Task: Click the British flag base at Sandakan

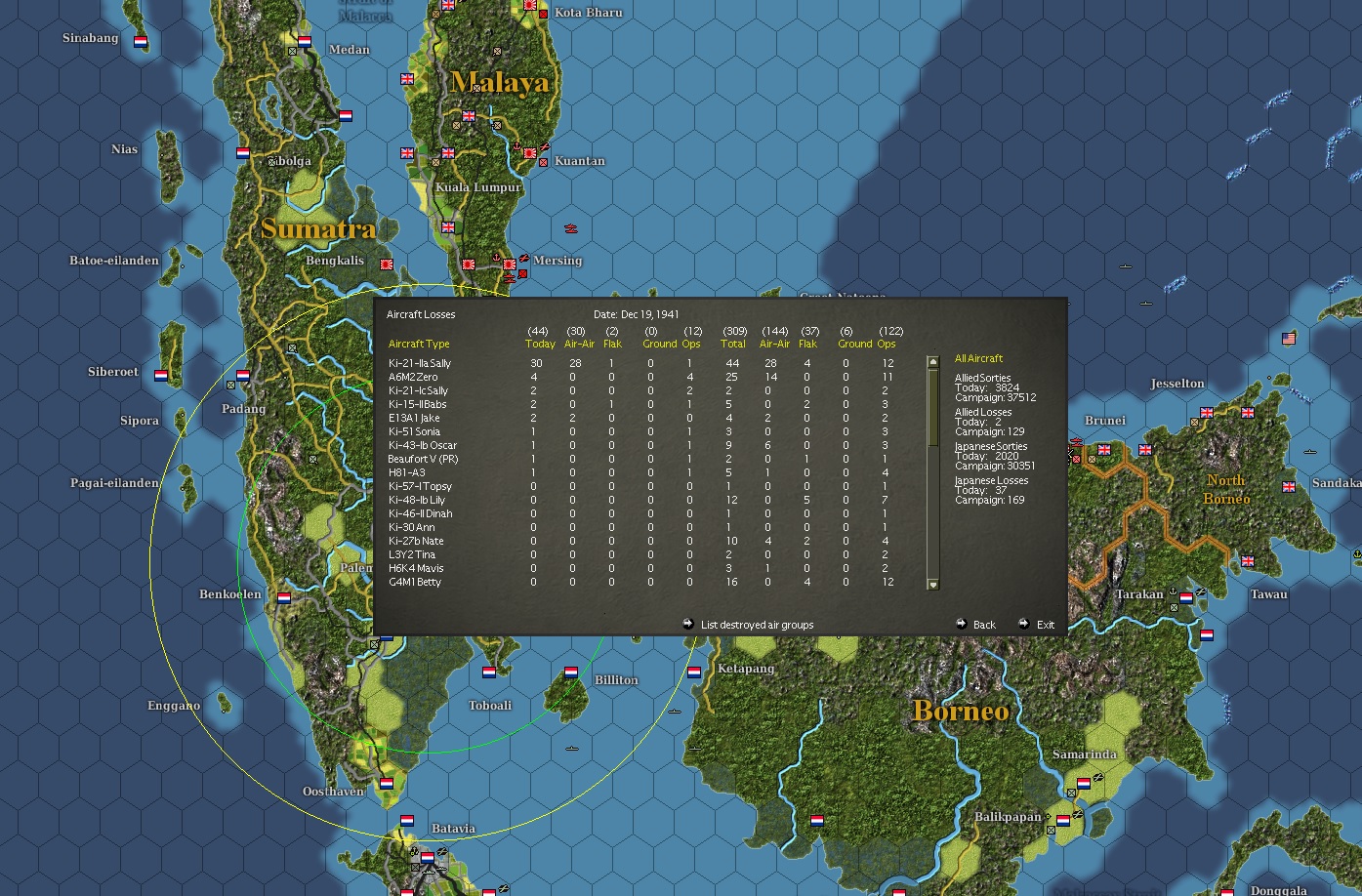Action: click(1289, 486)
